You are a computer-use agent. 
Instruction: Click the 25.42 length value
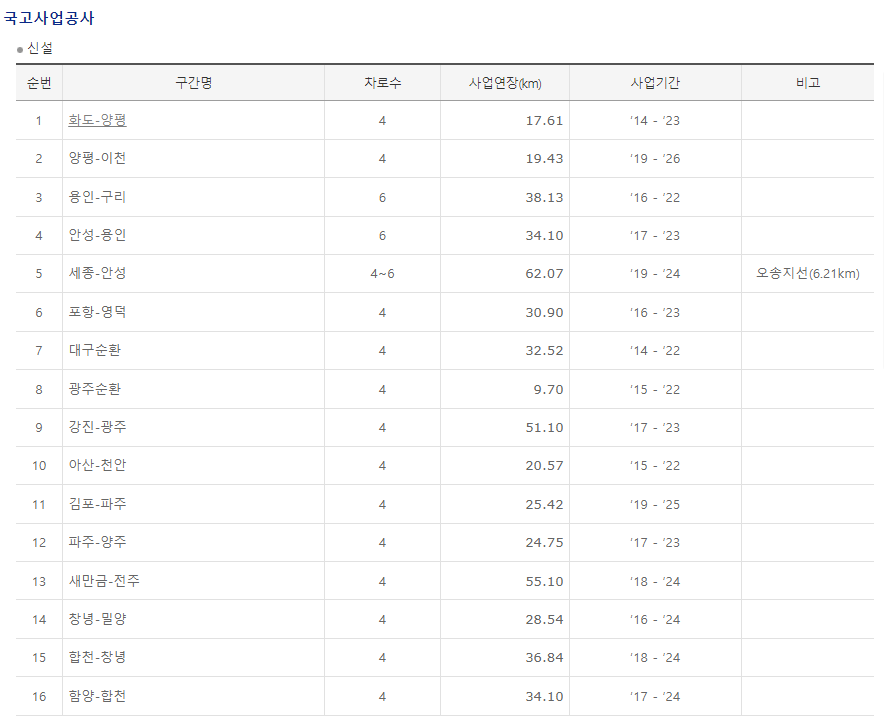coord(545,504)
